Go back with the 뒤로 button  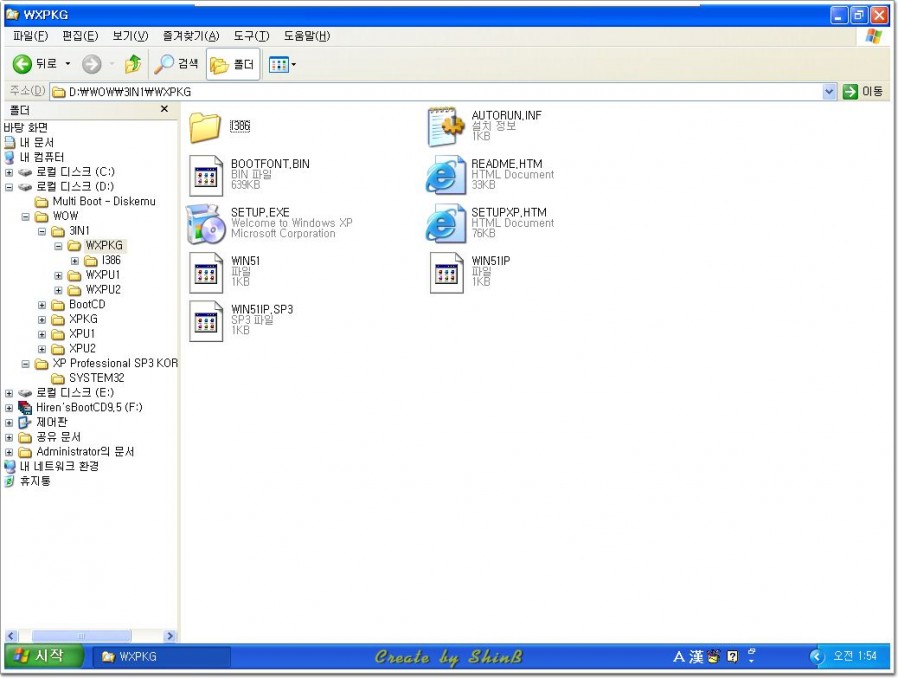[34, 64]
